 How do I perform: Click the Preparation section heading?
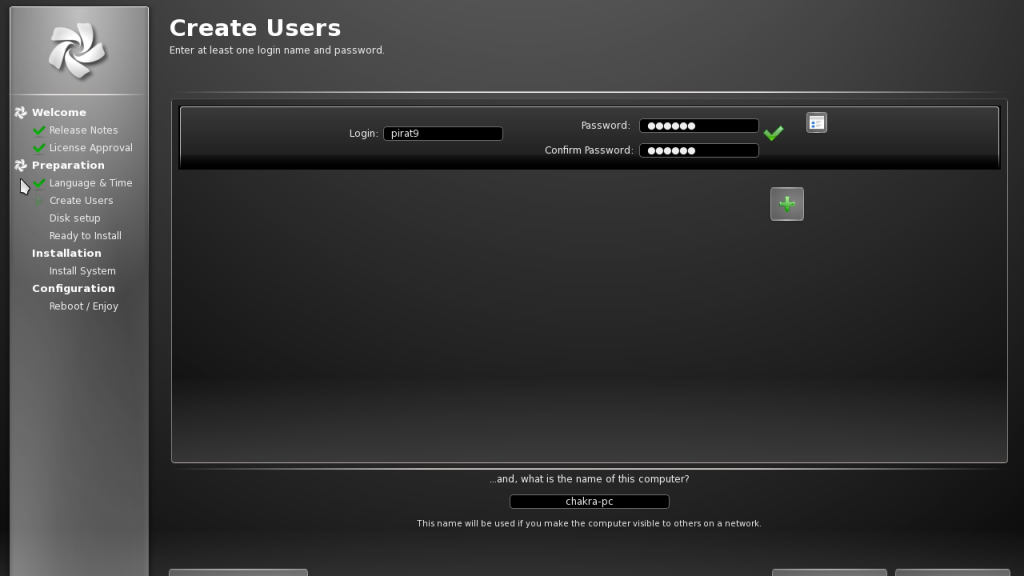coord(68,165)
